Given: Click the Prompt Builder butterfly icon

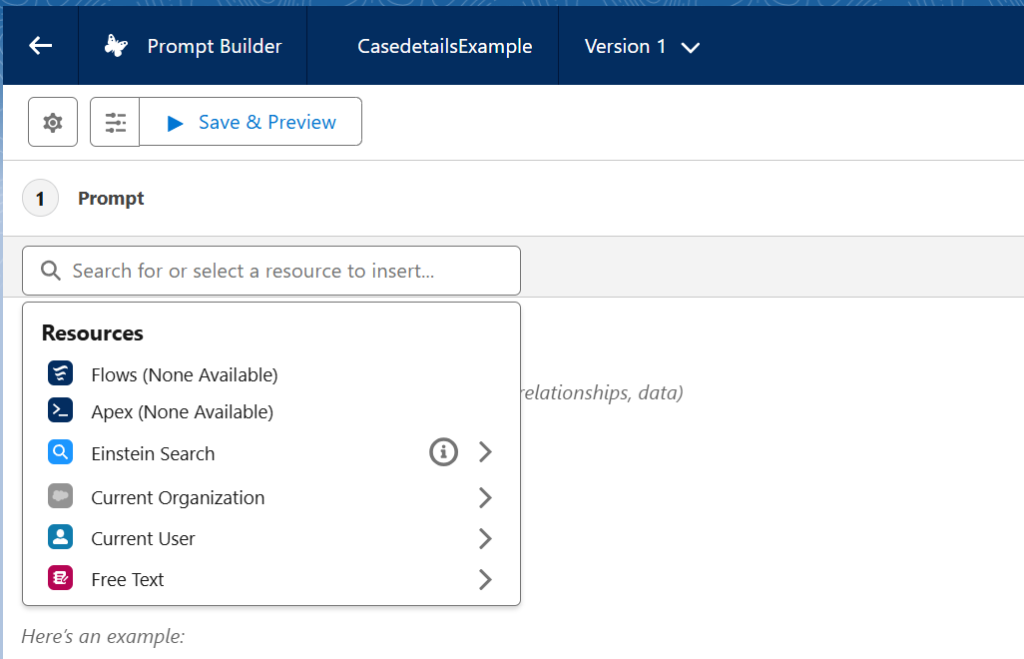Looking at the screenshot, I should (116, 46).
